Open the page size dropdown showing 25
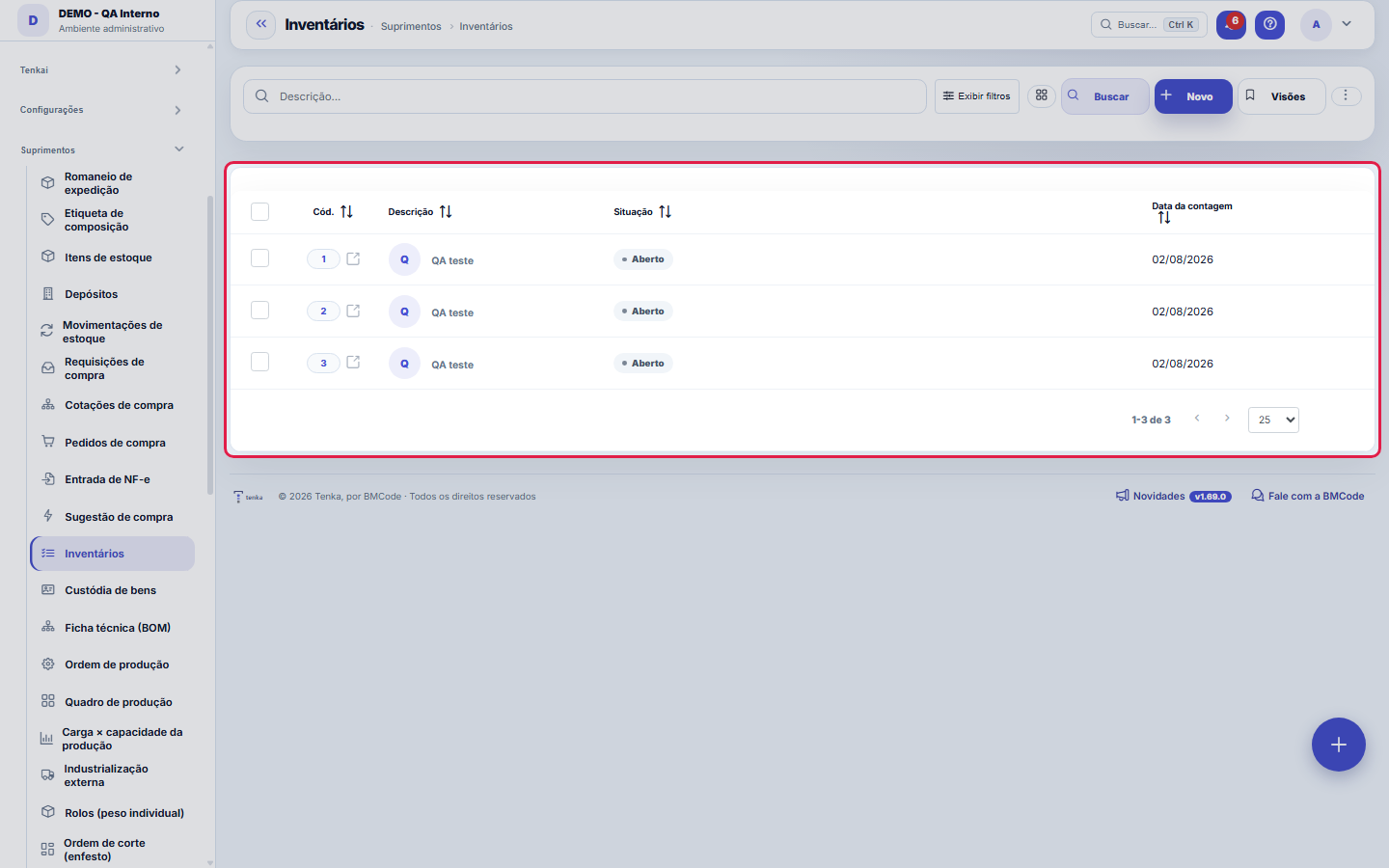Screen dimensions: 1389x868 point(1273,420)
